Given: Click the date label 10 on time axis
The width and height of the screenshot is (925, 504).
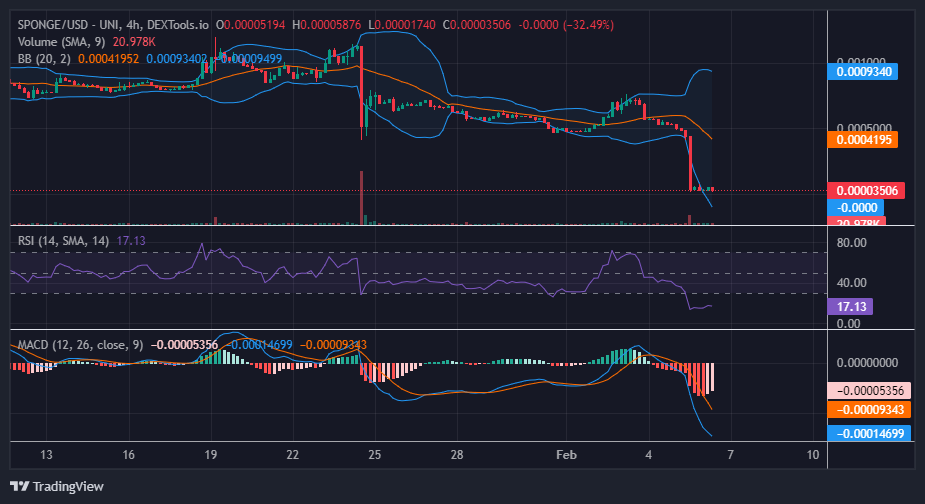Looking at the screenshot, I should (813, 455).
